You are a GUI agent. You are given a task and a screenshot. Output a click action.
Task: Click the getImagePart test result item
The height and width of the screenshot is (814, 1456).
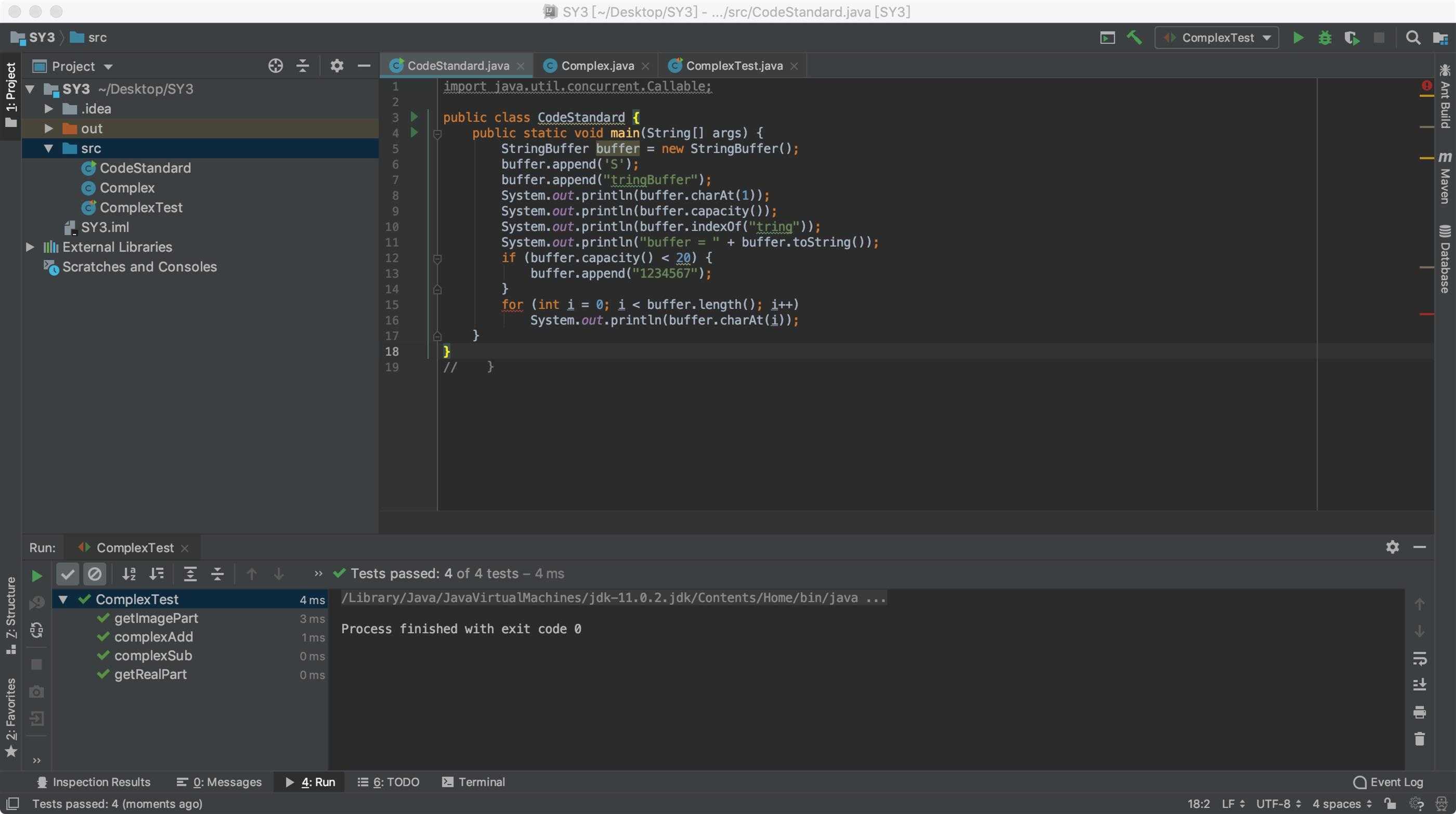pyautogui.click(x=156, y=619)
